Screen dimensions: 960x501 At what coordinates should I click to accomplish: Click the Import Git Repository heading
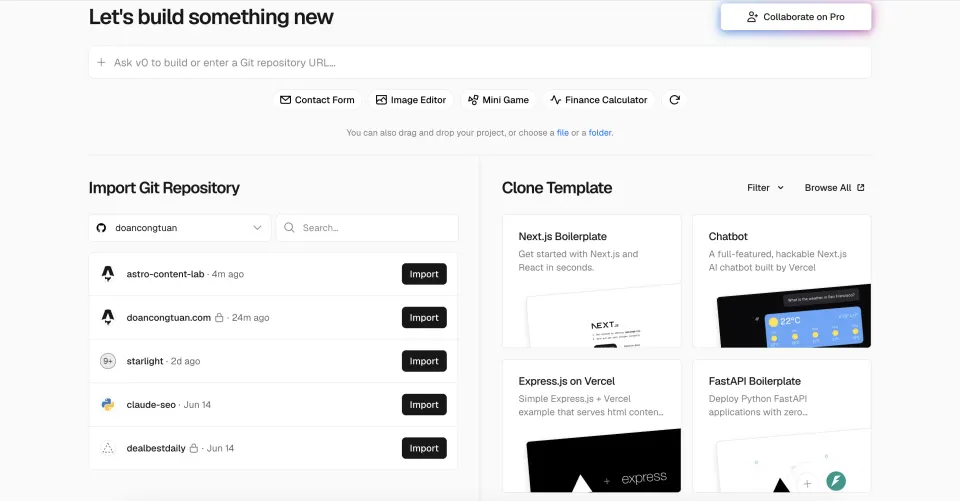pyautogui.click(x=164, y=188)
